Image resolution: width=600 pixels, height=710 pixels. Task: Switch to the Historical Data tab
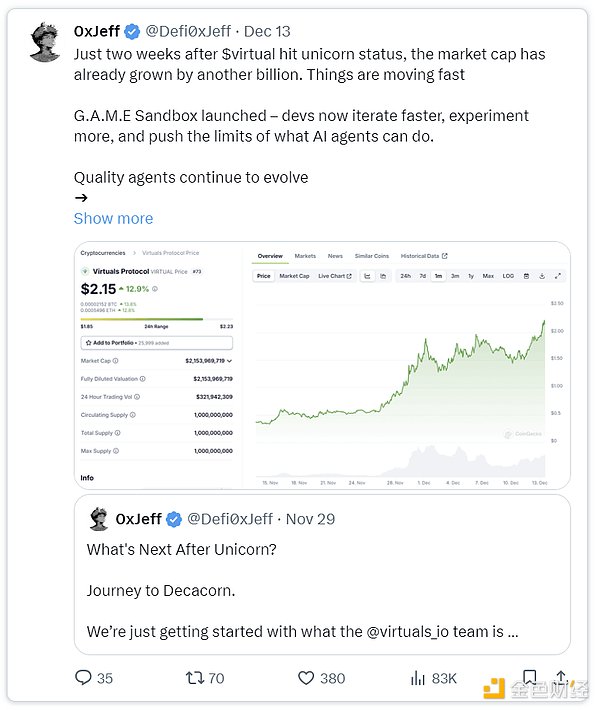[x=424, y=256]
